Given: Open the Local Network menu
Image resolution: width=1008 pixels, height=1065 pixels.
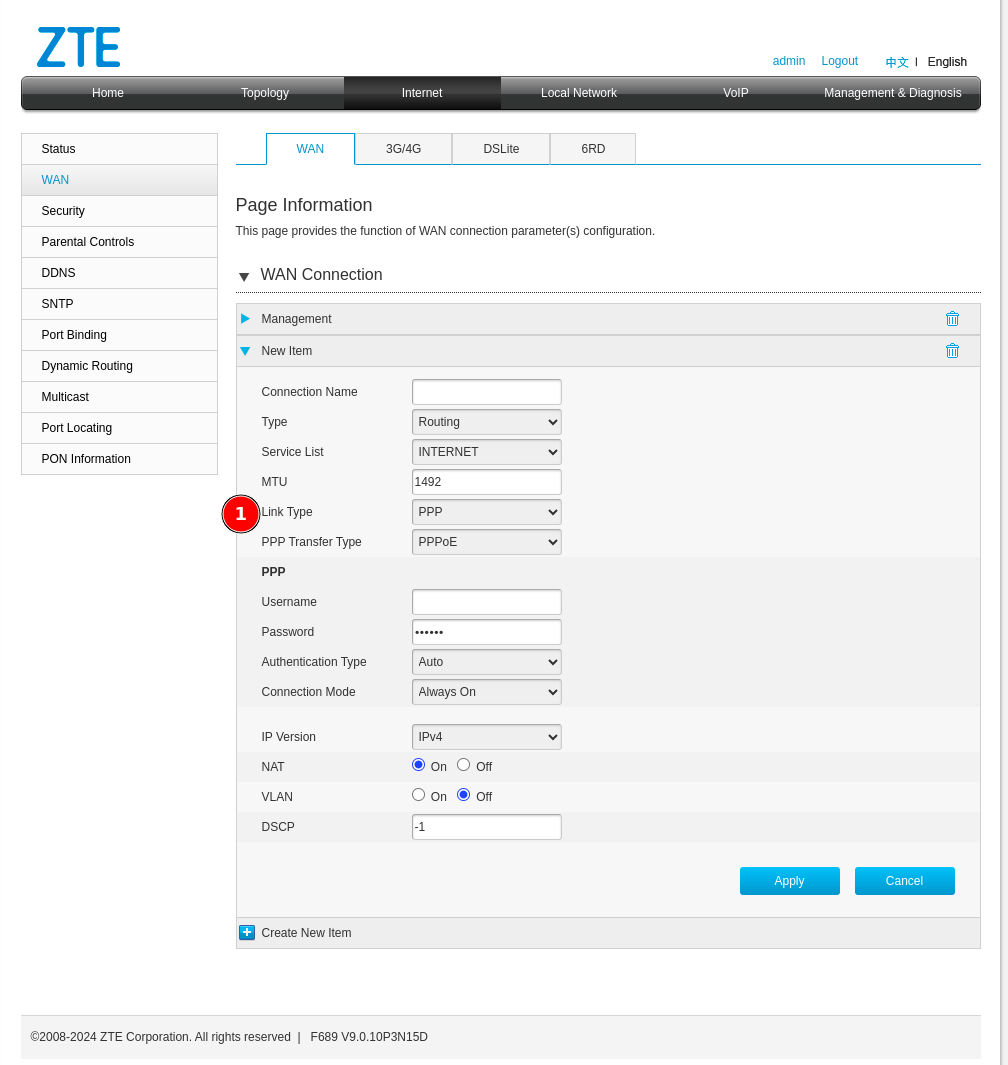Looking at the screenshot, I should [578, 93].
